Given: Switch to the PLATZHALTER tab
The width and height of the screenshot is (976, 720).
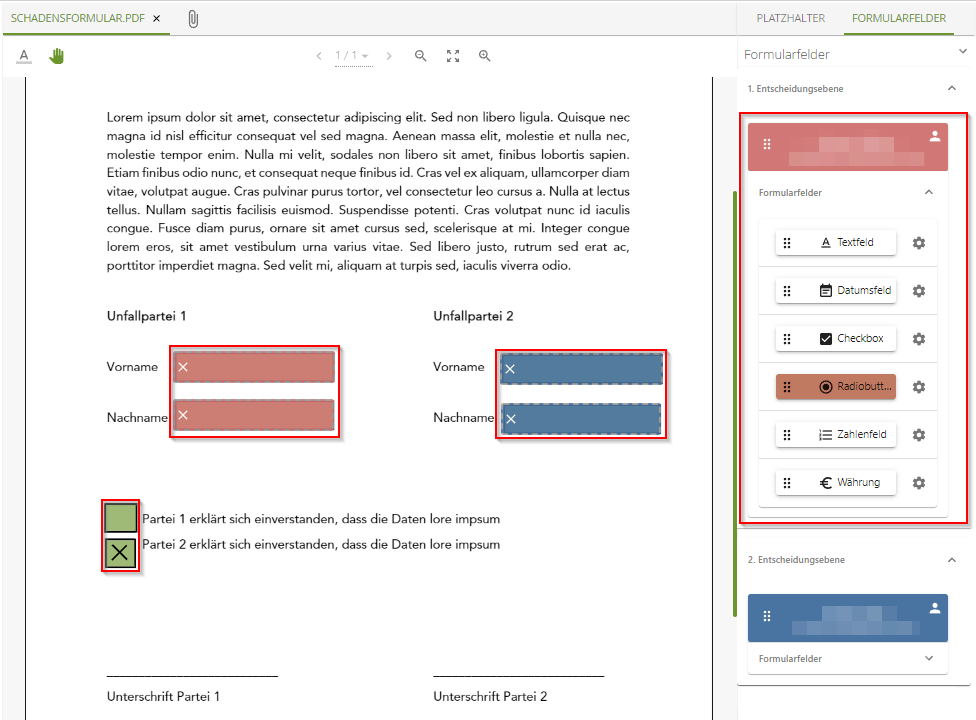Looking at the screenshot, I should point(789,18).
